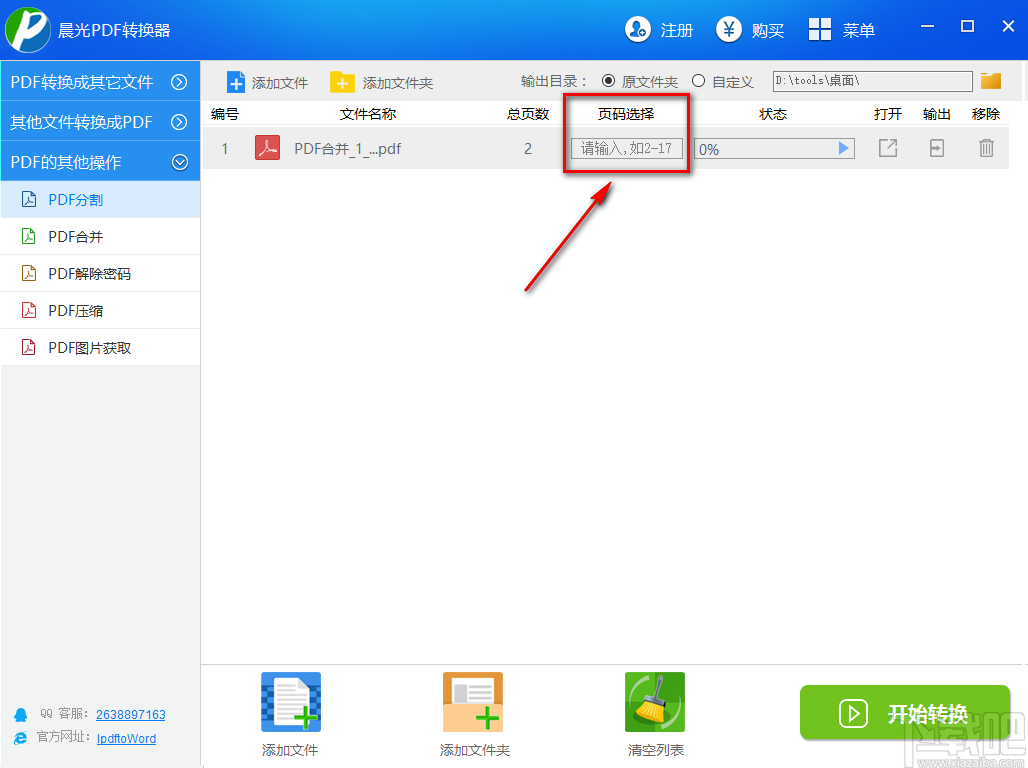The image size is (1028, 768).
Task: Start conversion with the blue play arrow
Action: coord(844,149)
